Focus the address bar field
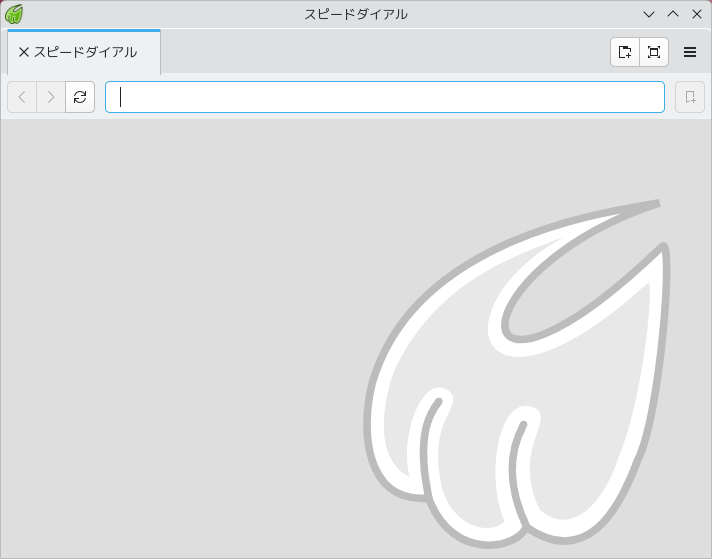This screenshot has height=559, width=712. 385,97
